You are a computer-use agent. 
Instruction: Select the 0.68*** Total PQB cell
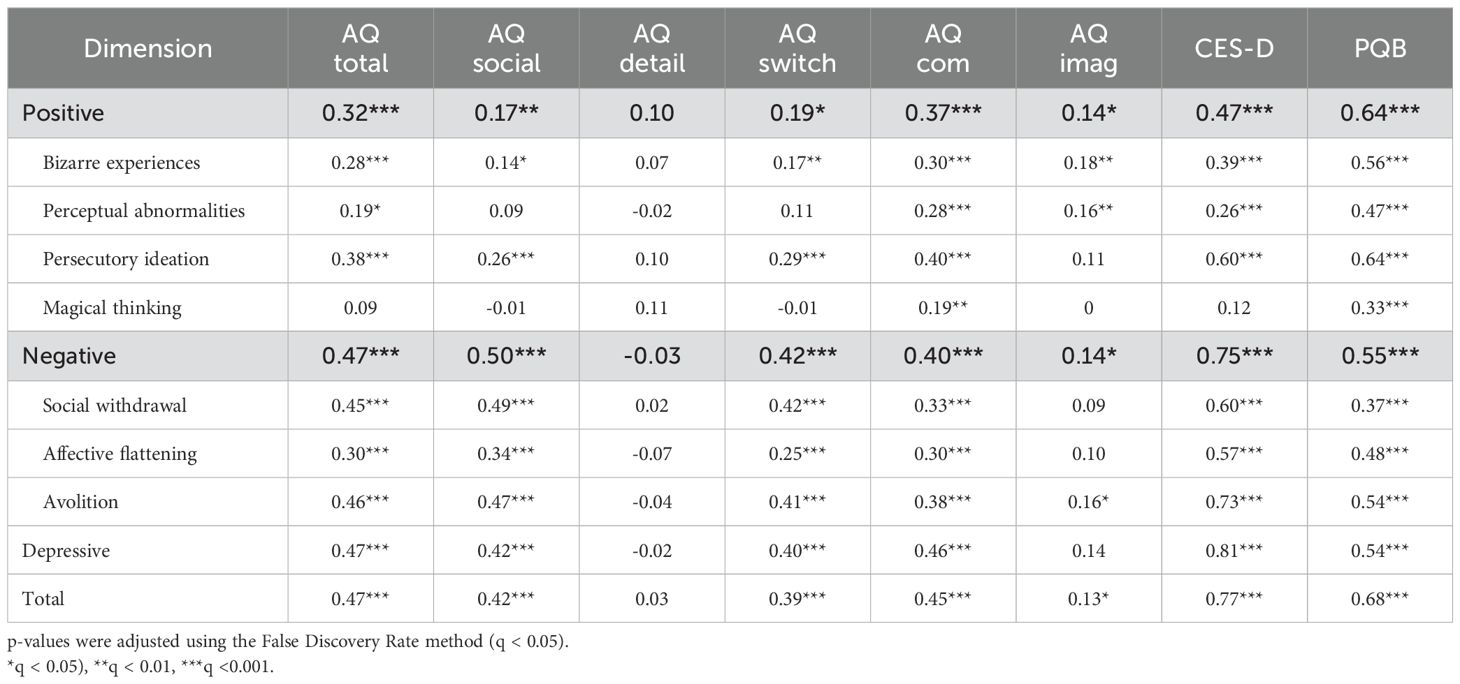tap(1380, 599)
